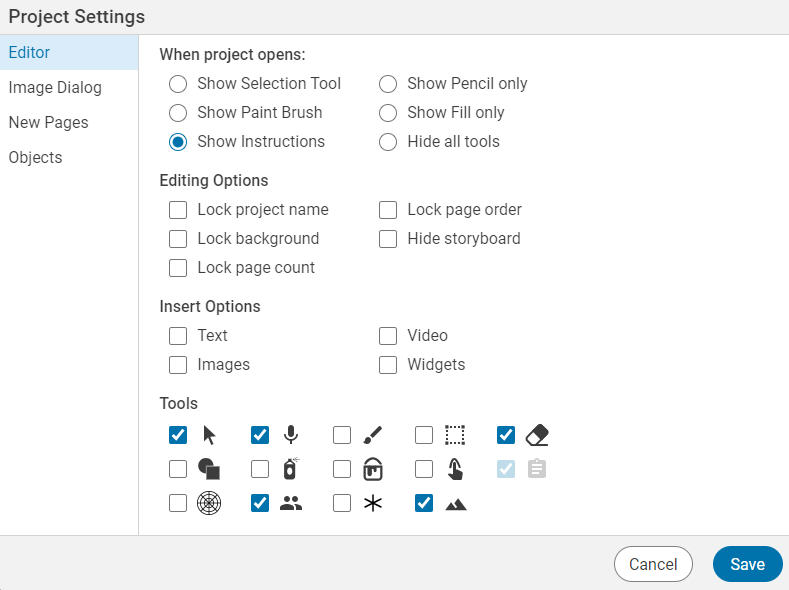Click the spray can tool icon

point(291,469)
